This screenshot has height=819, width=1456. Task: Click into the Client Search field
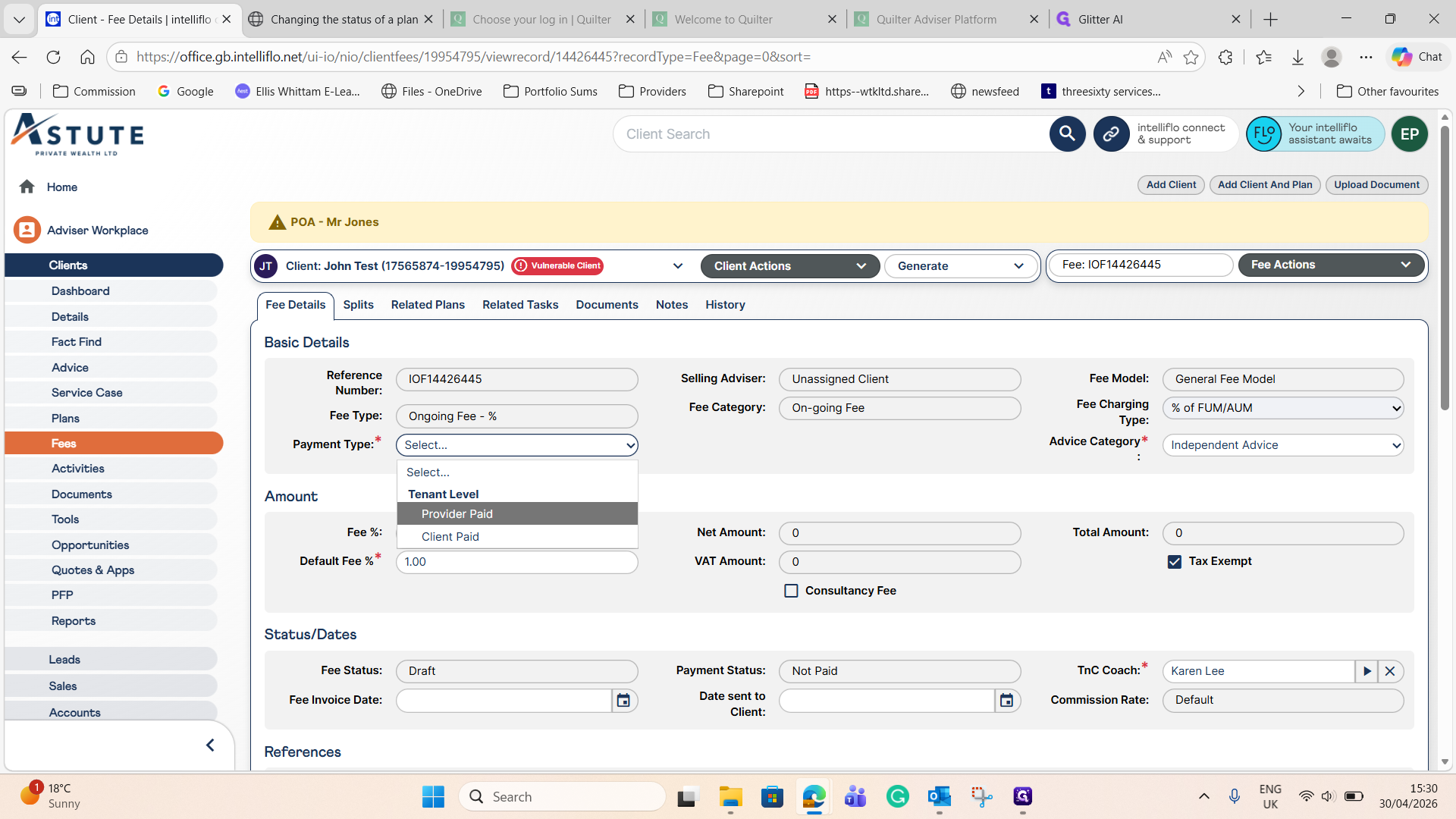coord(830,134)
